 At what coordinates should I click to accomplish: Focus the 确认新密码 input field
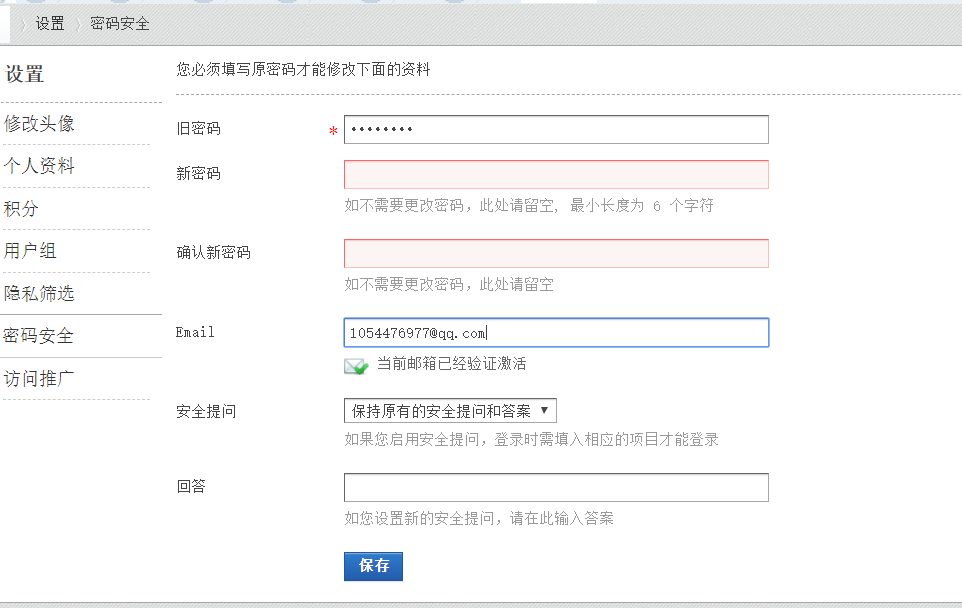coord(556,253)
